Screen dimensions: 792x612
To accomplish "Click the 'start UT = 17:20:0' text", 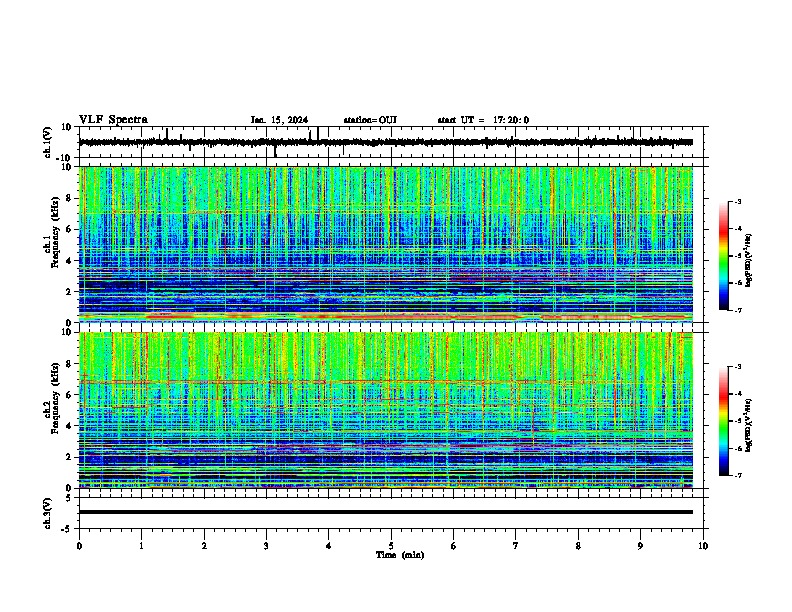I will point(483,120).
